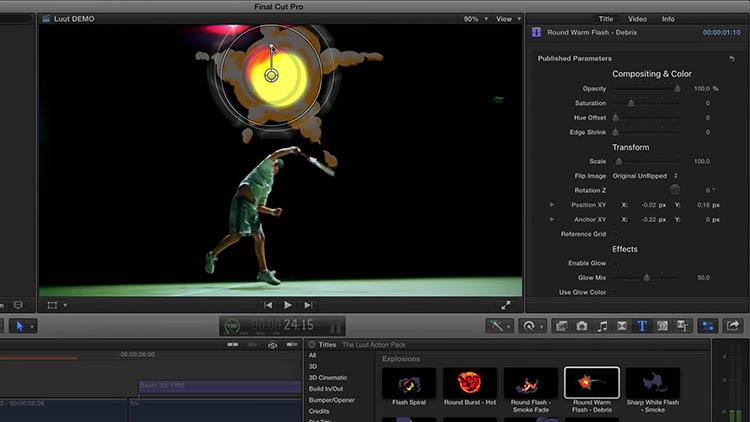Select Round Burst - Hot title thumbnail
This screenshot has height=422, width=750.
469,388
